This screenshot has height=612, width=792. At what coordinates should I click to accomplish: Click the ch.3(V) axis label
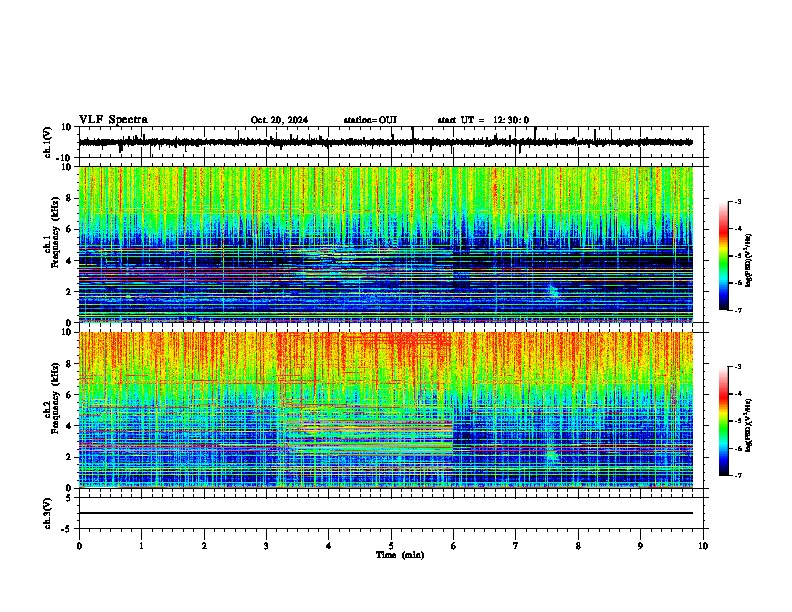pyautogui.click(x=48, y=513)
